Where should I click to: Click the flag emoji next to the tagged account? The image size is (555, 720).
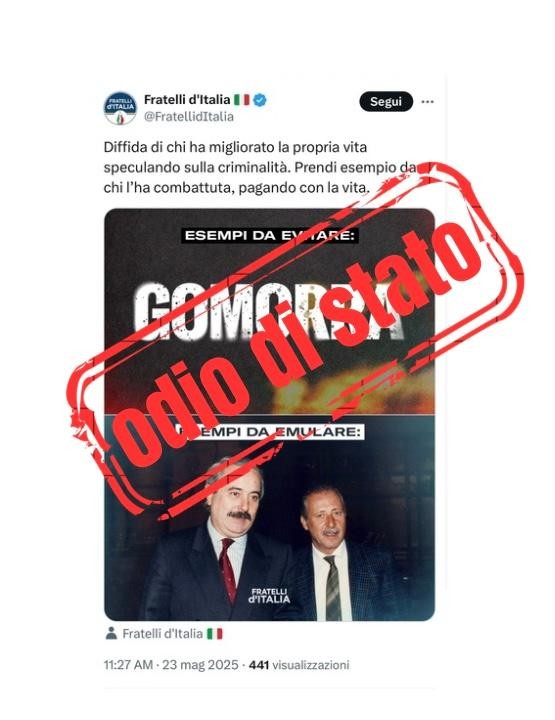click(x=214, y=634)
